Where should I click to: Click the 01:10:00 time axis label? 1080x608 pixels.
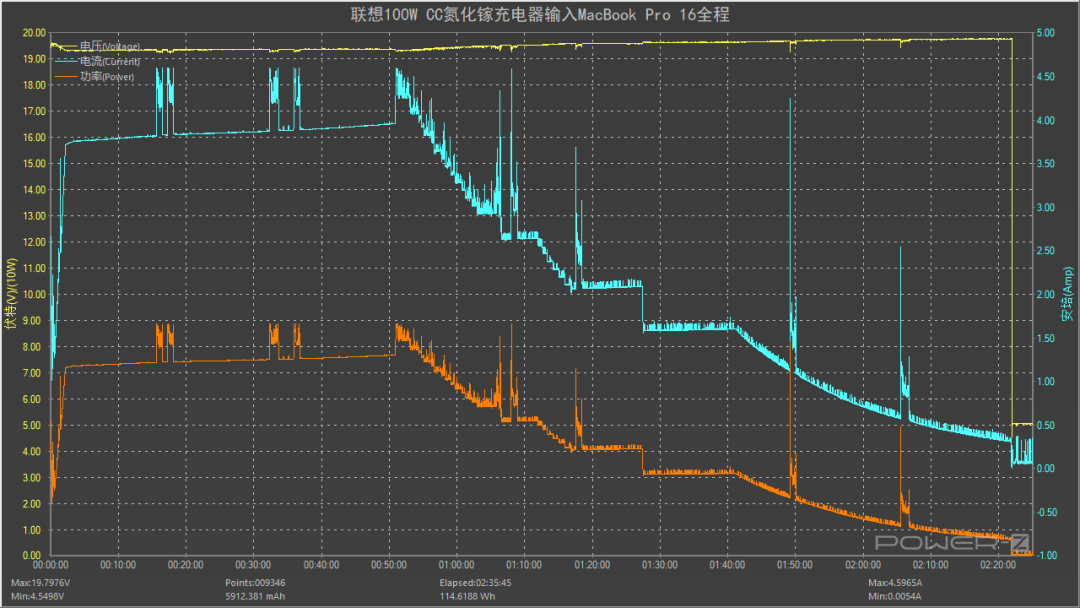point(524,565)
